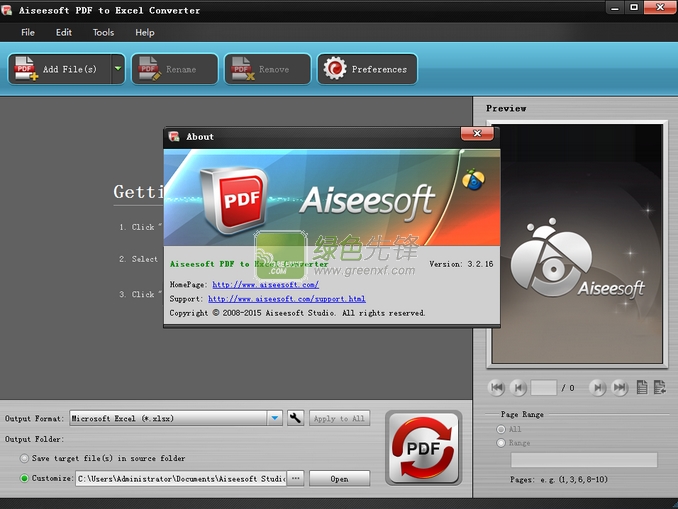Jump to last page in preview
The width and height of the screenshot is (678, 509).
[x=620, y=387]
